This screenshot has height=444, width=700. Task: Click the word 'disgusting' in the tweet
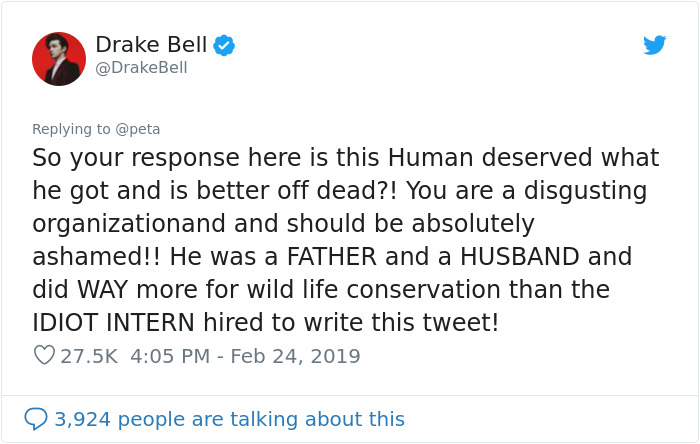point(585,191)
